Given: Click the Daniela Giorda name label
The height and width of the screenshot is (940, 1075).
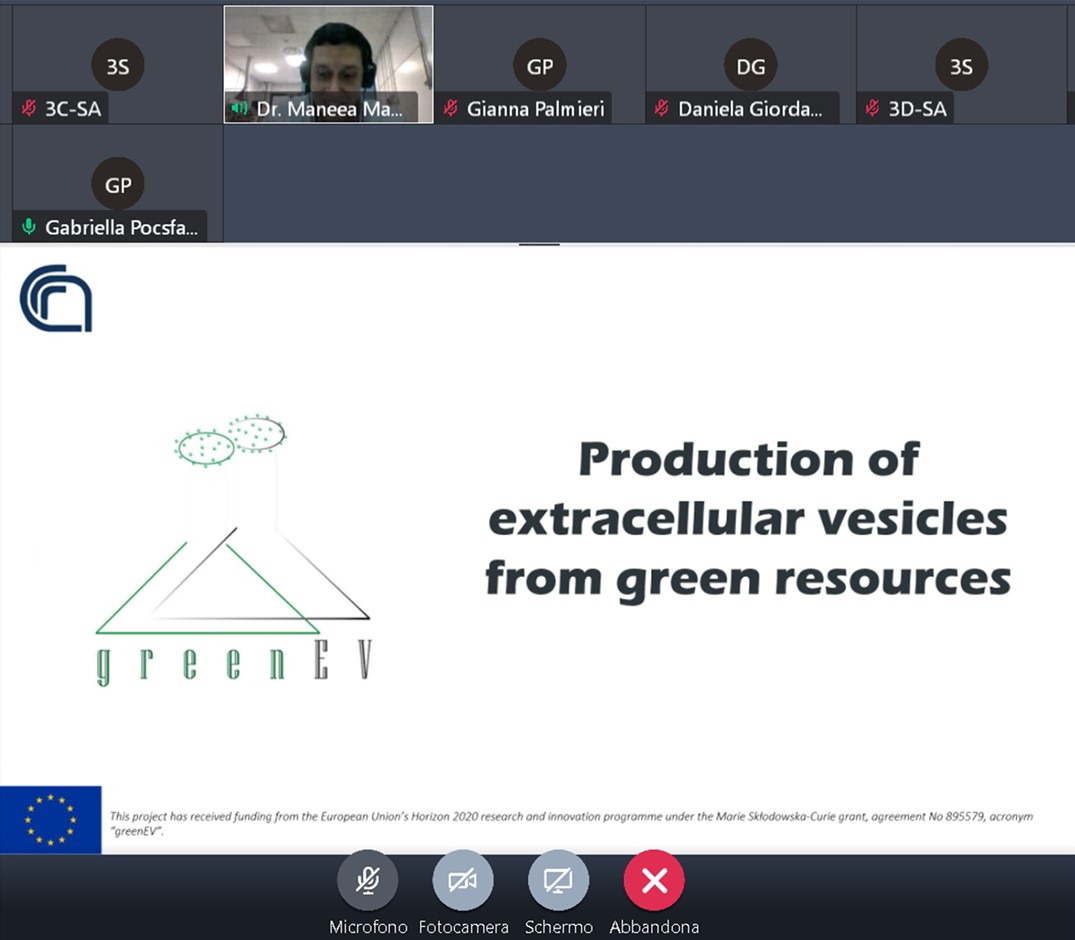Looking at the screenshot, I should (x=750, y=109).
